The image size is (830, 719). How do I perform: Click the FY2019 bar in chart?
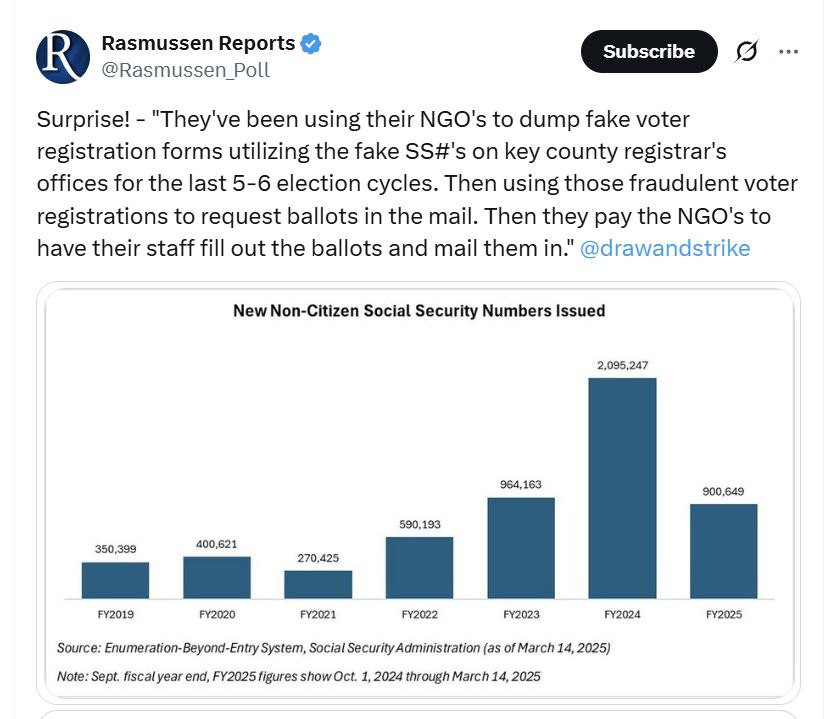tap(115, 580)
